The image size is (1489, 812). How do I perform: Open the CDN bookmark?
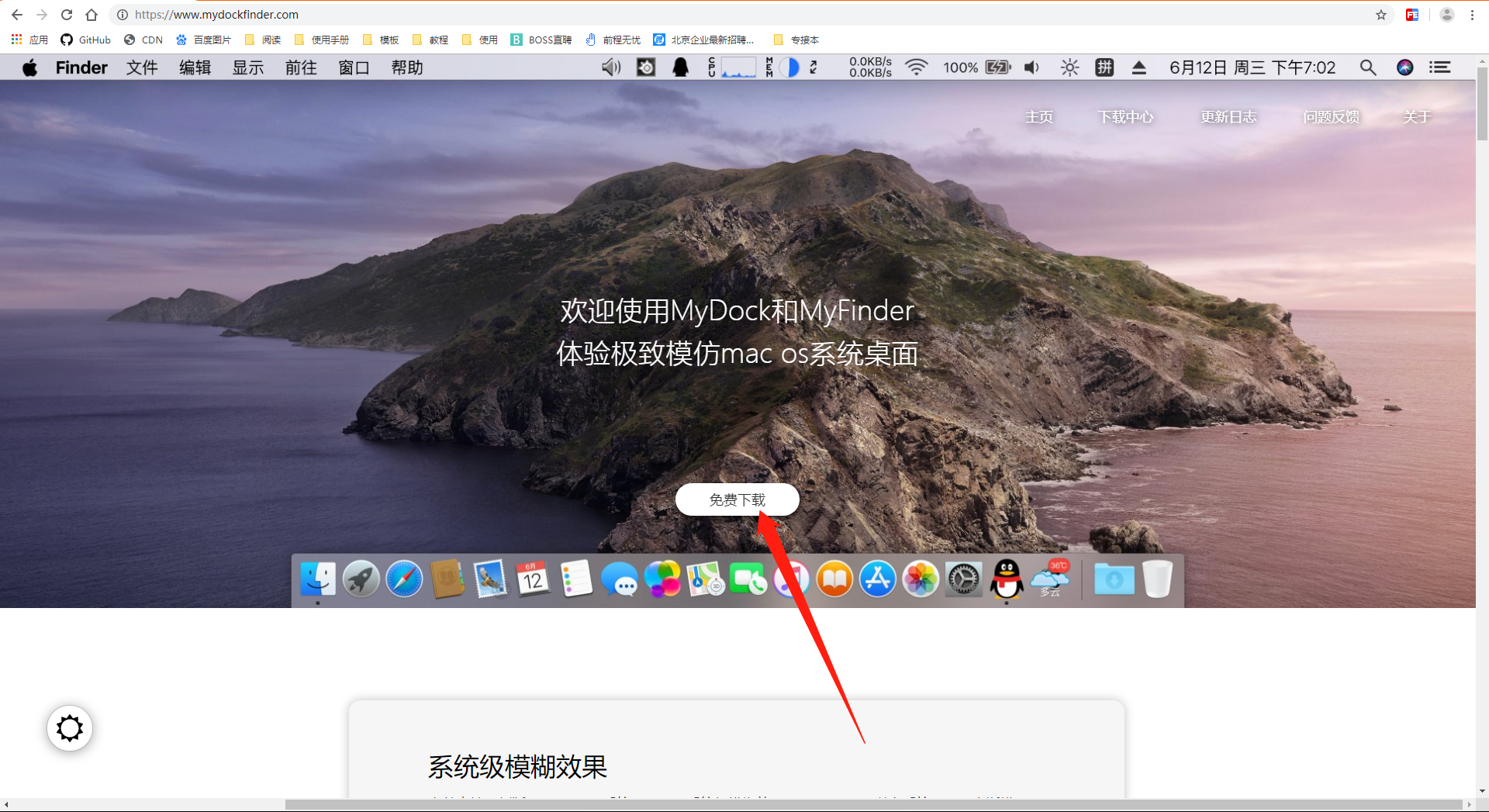coord(143,40)
